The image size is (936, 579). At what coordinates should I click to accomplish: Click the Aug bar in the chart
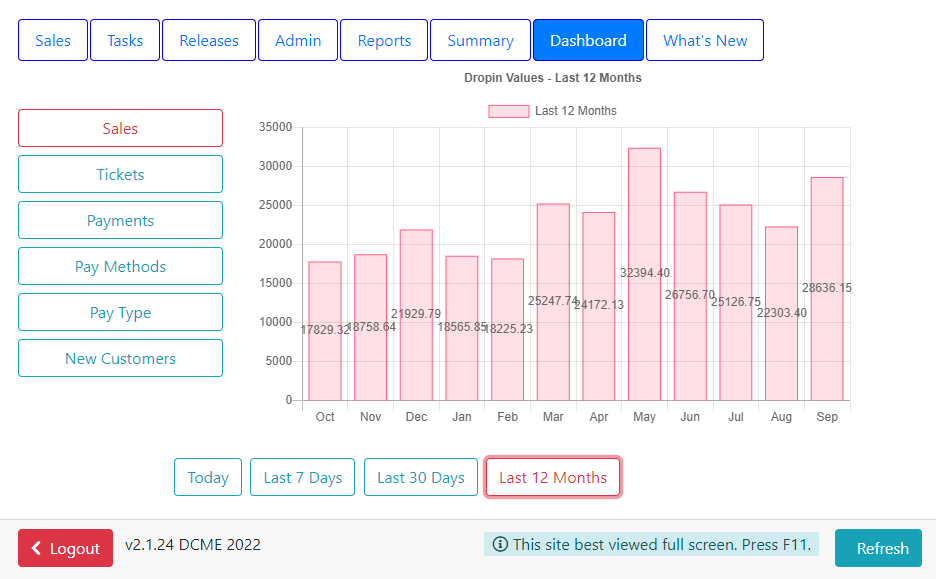[781, 313]
